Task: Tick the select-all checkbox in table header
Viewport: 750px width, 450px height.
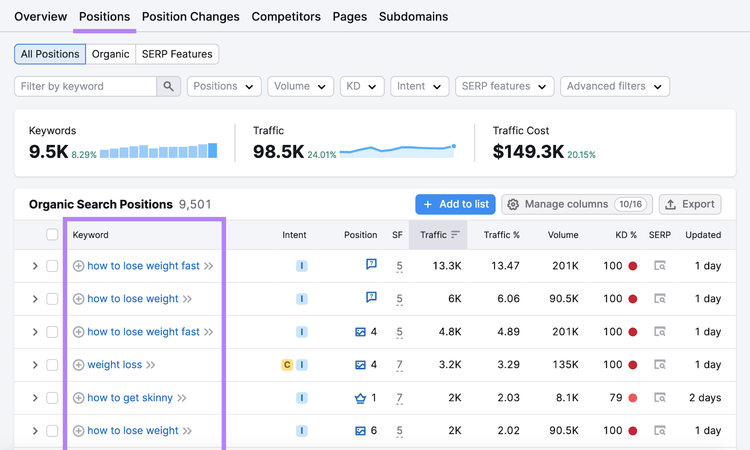Action: (52, 234)
